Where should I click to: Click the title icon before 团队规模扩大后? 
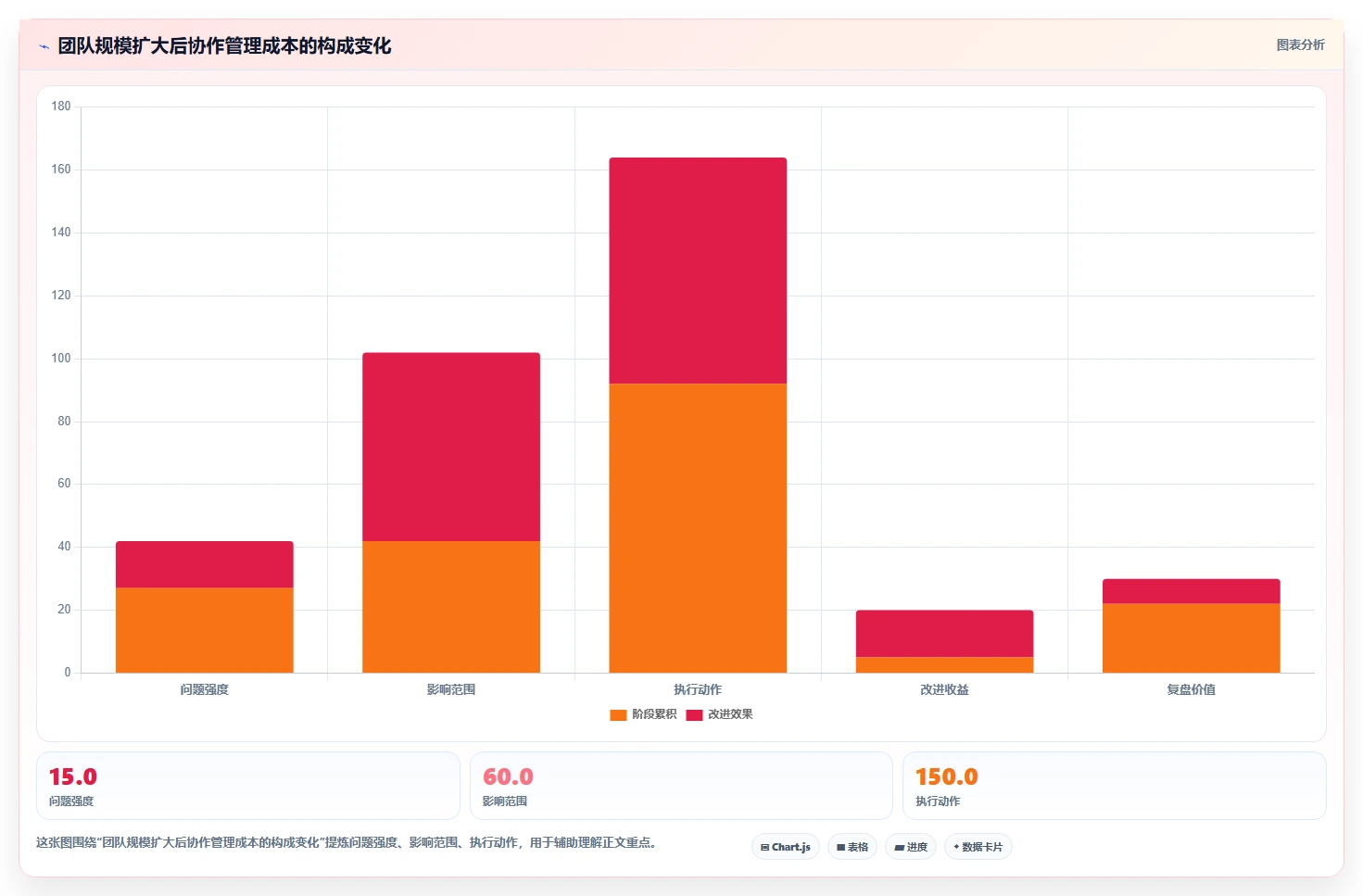pyautogui.click(x=44, y=46)
